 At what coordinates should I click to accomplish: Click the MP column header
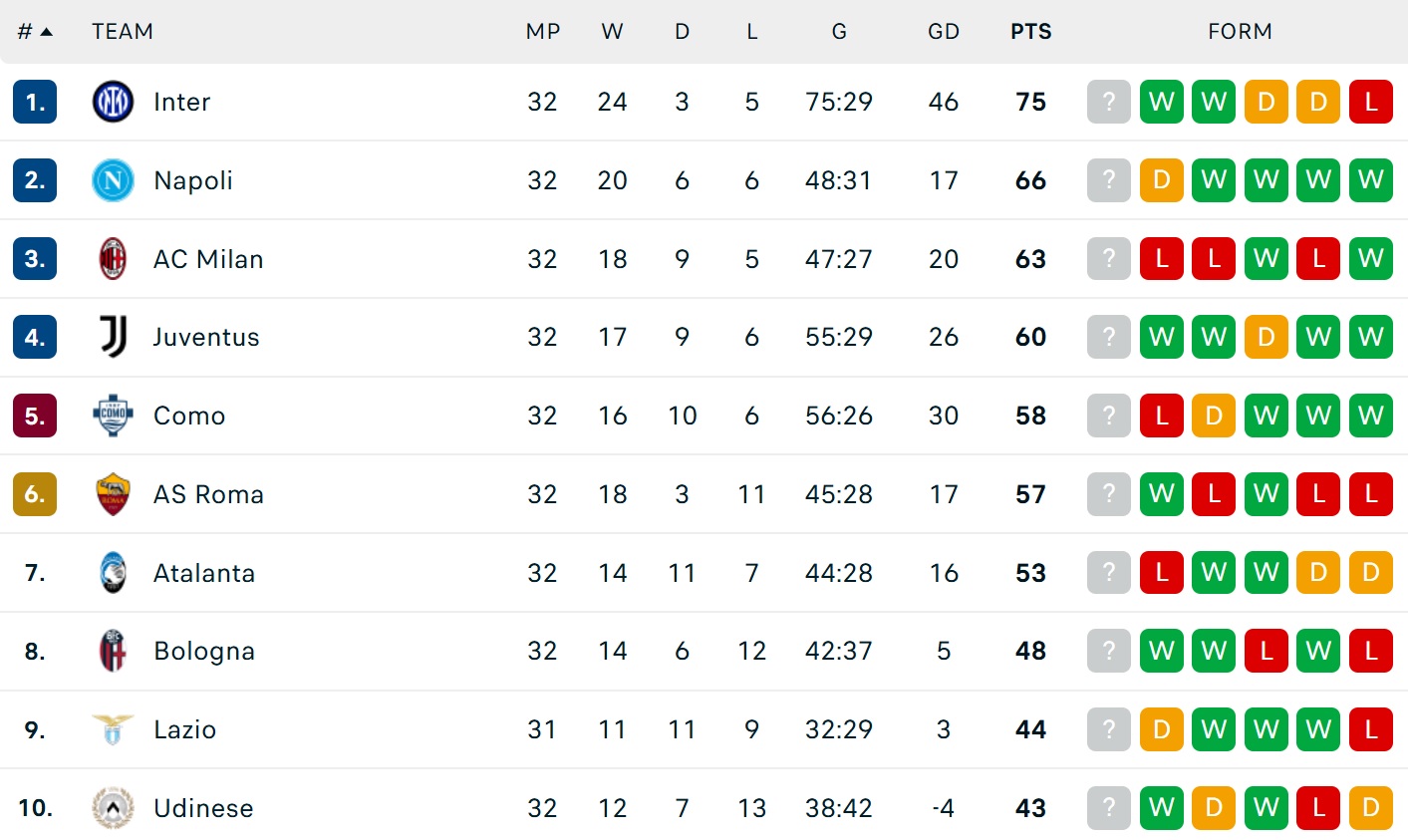point(543,32)
